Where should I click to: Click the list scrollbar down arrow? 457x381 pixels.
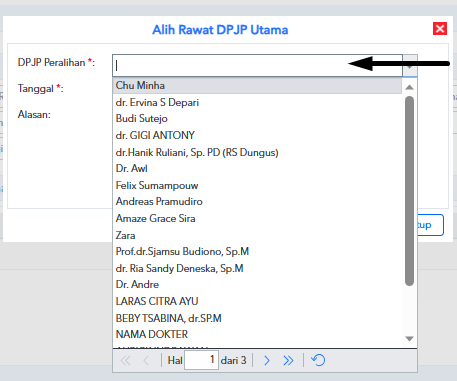(x=409, y=339)
